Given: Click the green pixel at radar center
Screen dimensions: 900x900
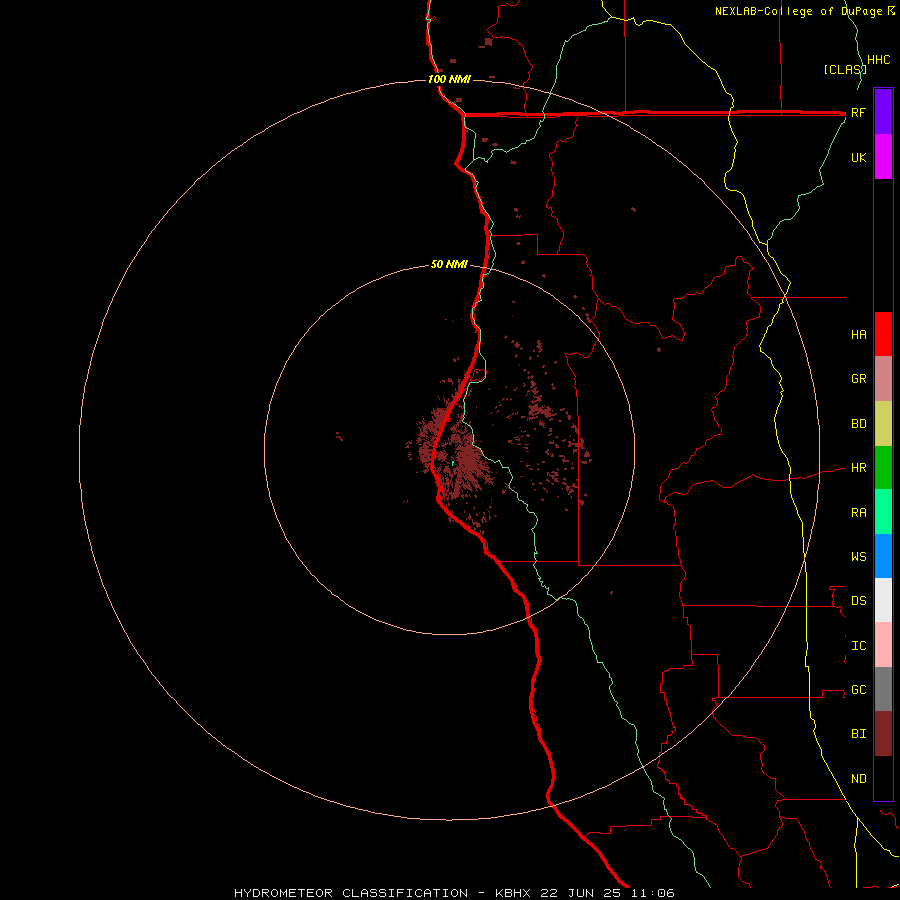Looking at the screenshot, I should (453, 463).
